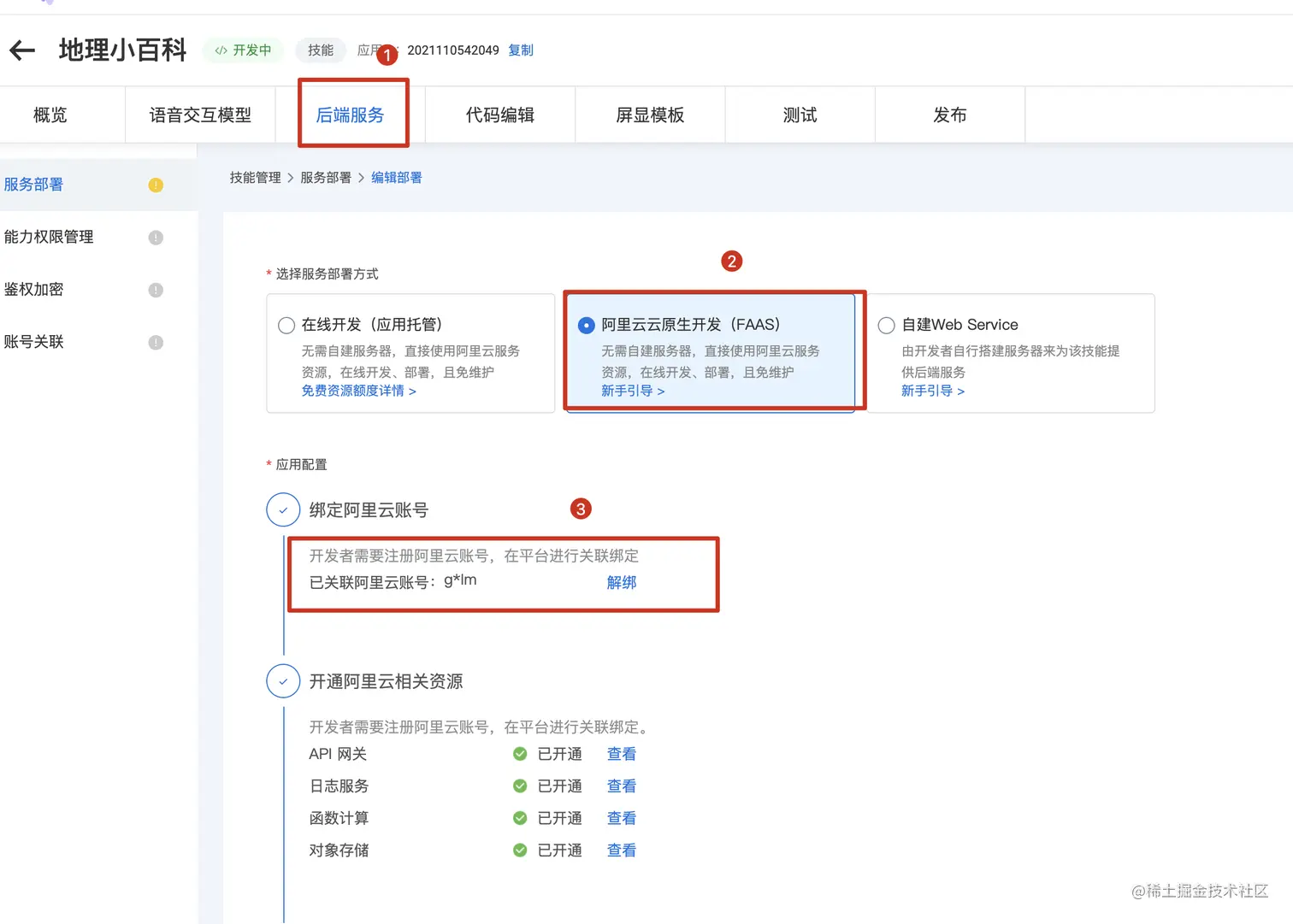Open the 后端服务 tab
1293x924 pixels.
point(351,115)
